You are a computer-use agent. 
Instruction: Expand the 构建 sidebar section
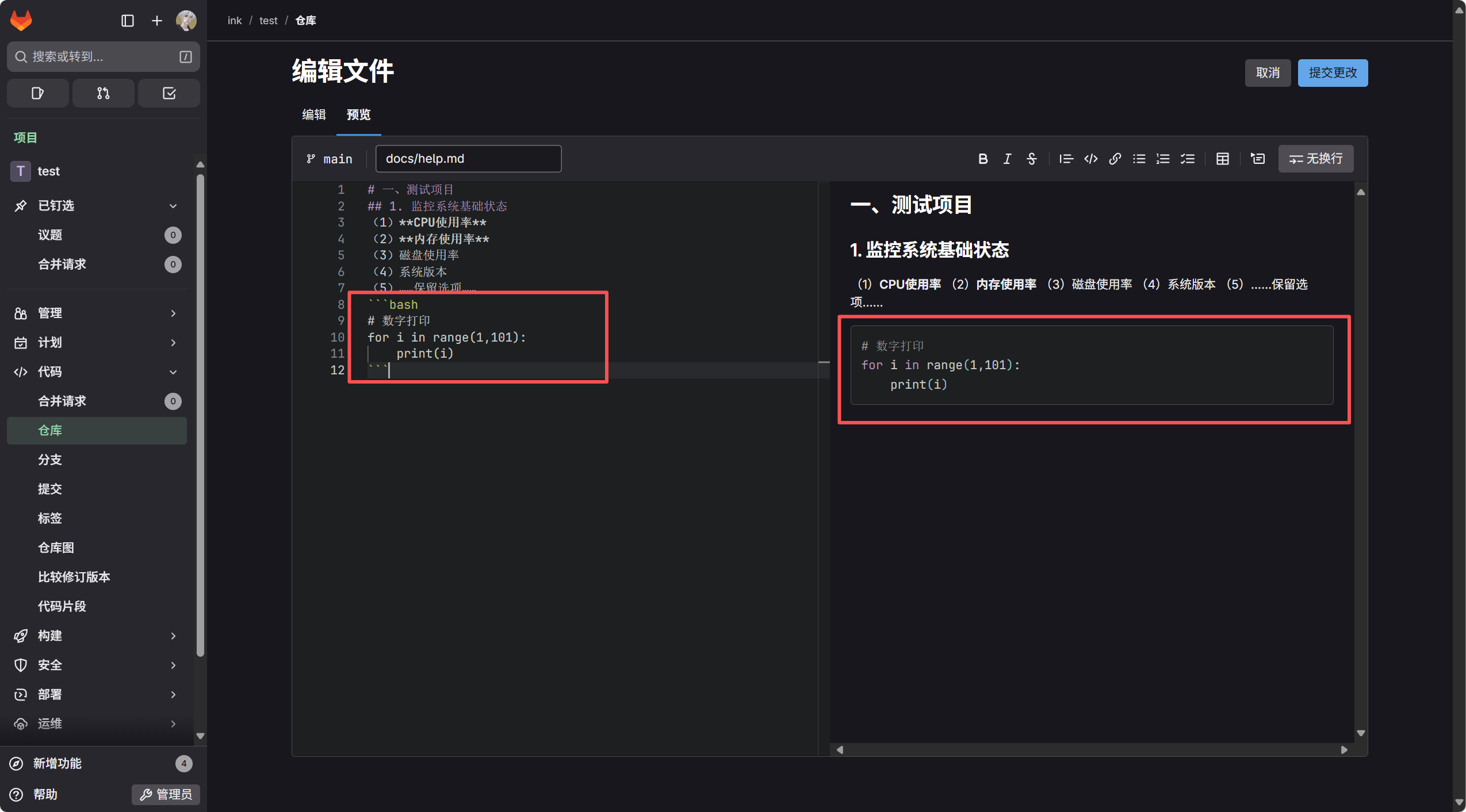[173, 636]
